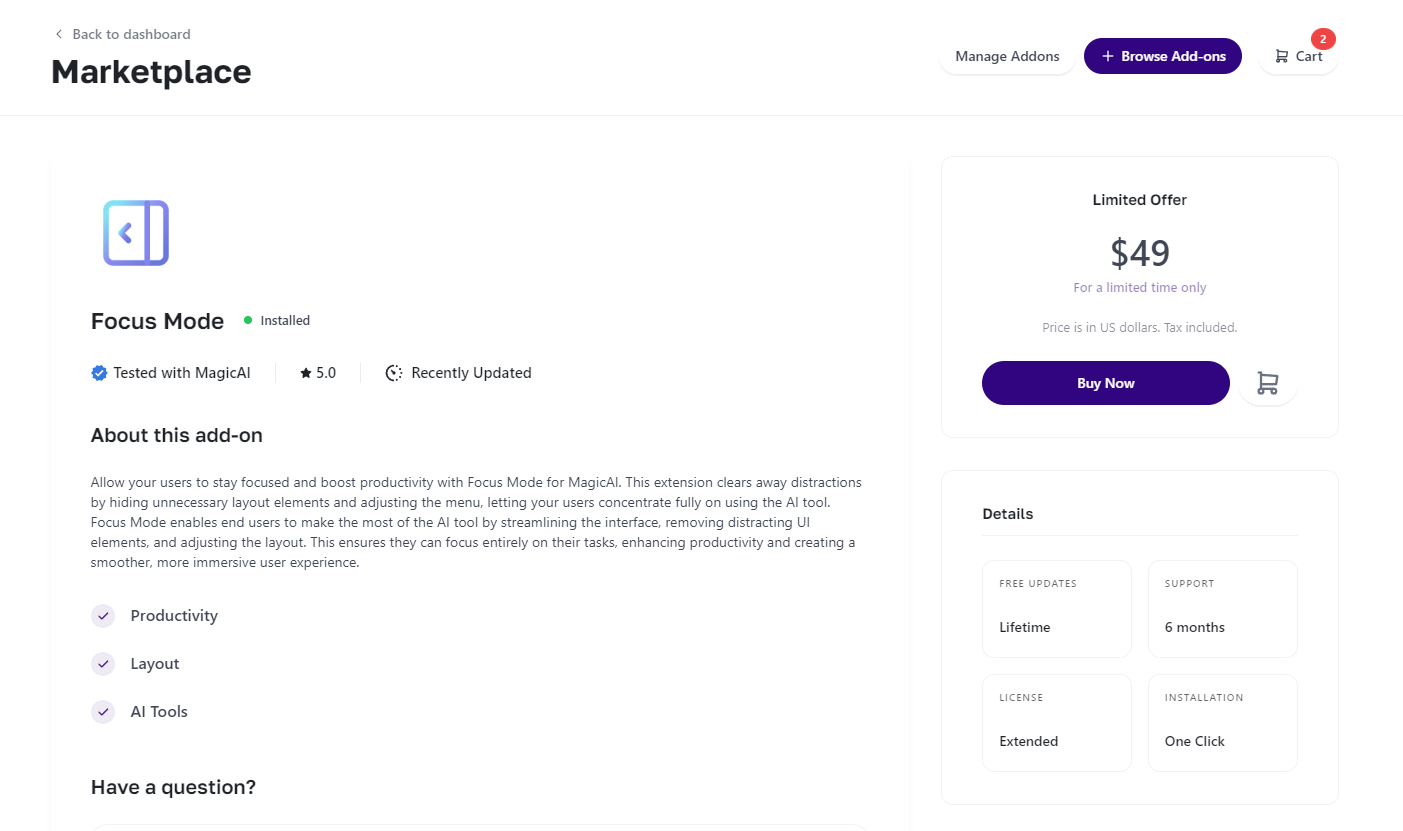Click the $49 limited offer price
The width and height of the screenshot is (1403, 831).
(x=1139, y=253)
